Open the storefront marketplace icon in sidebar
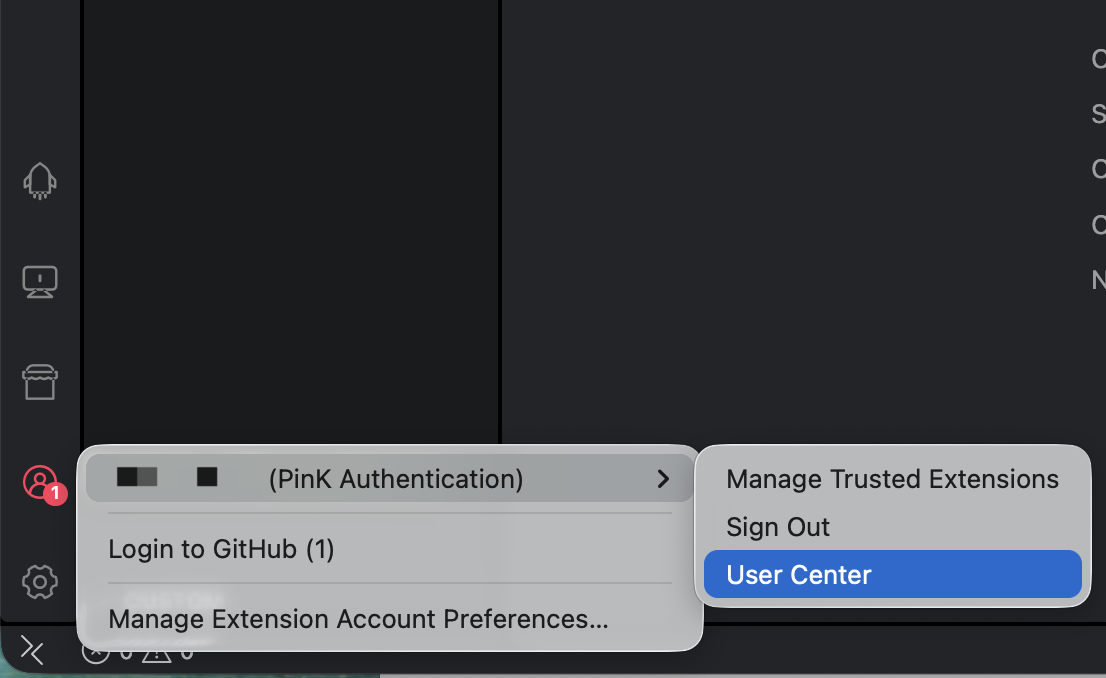Image resolution: width=1106 pixels, height=678 pixels. click(x=40, y=382)
